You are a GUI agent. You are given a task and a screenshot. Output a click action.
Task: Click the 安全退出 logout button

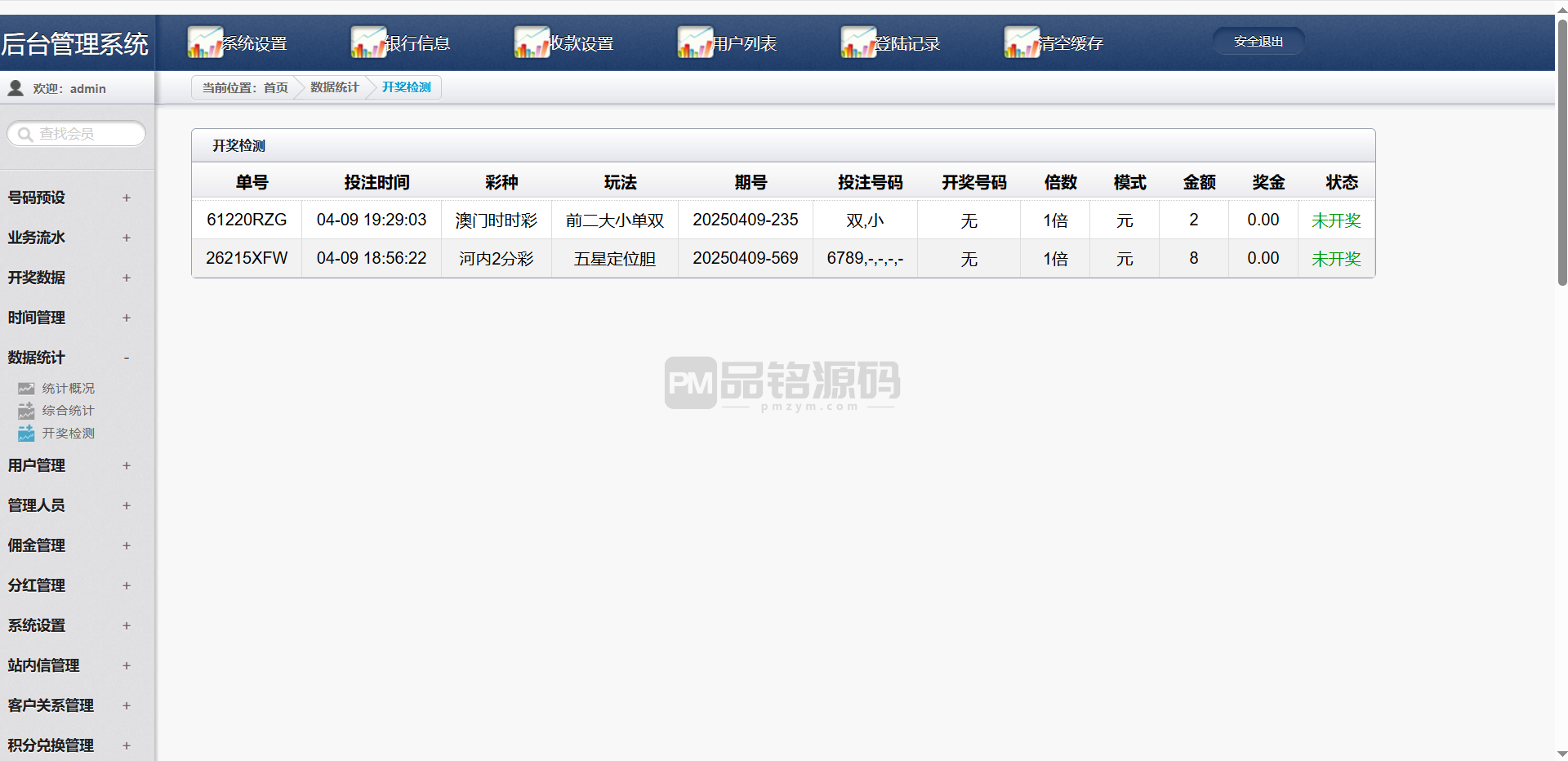pos(1258,41)
